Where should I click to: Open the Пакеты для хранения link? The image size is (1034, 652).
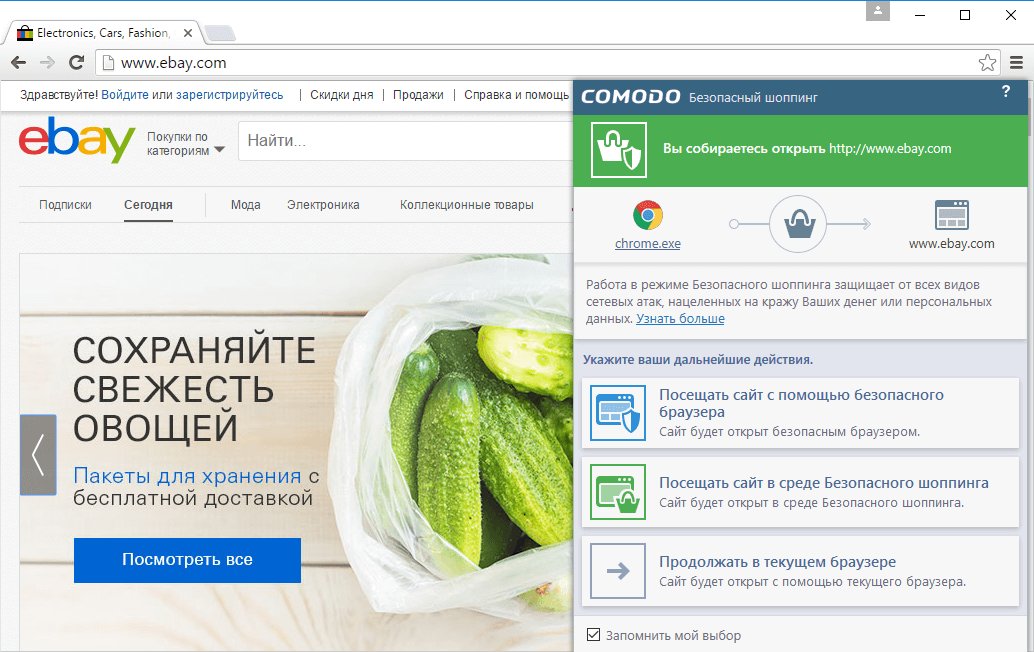[187, 475]
